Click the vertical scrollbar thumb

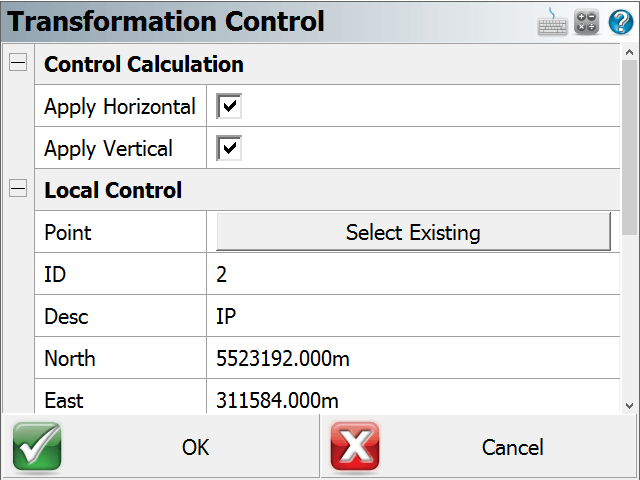click(x=629, y=147)
